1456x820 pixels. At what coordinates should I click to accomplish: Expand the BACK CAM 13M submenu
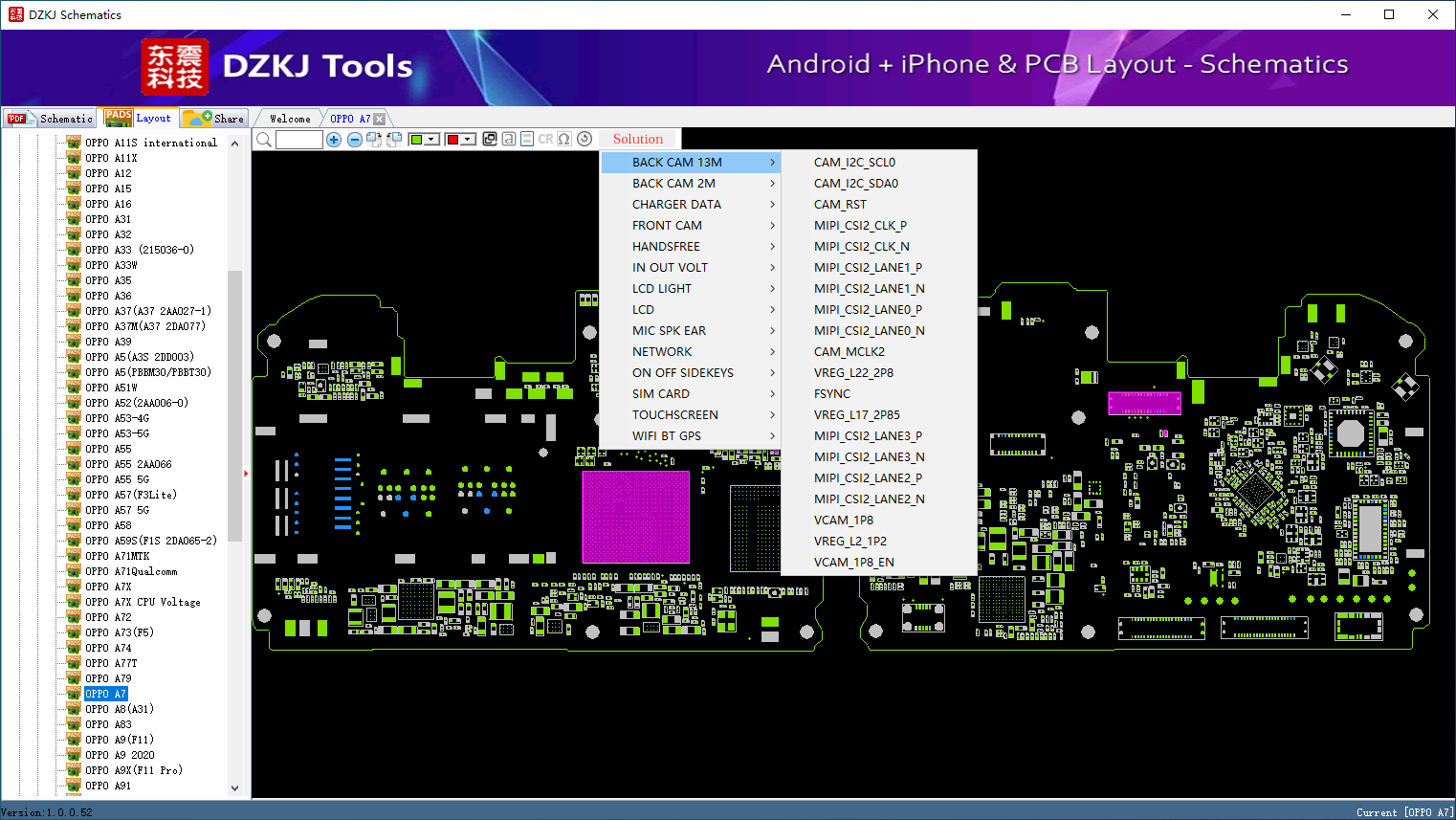[691, 163]
